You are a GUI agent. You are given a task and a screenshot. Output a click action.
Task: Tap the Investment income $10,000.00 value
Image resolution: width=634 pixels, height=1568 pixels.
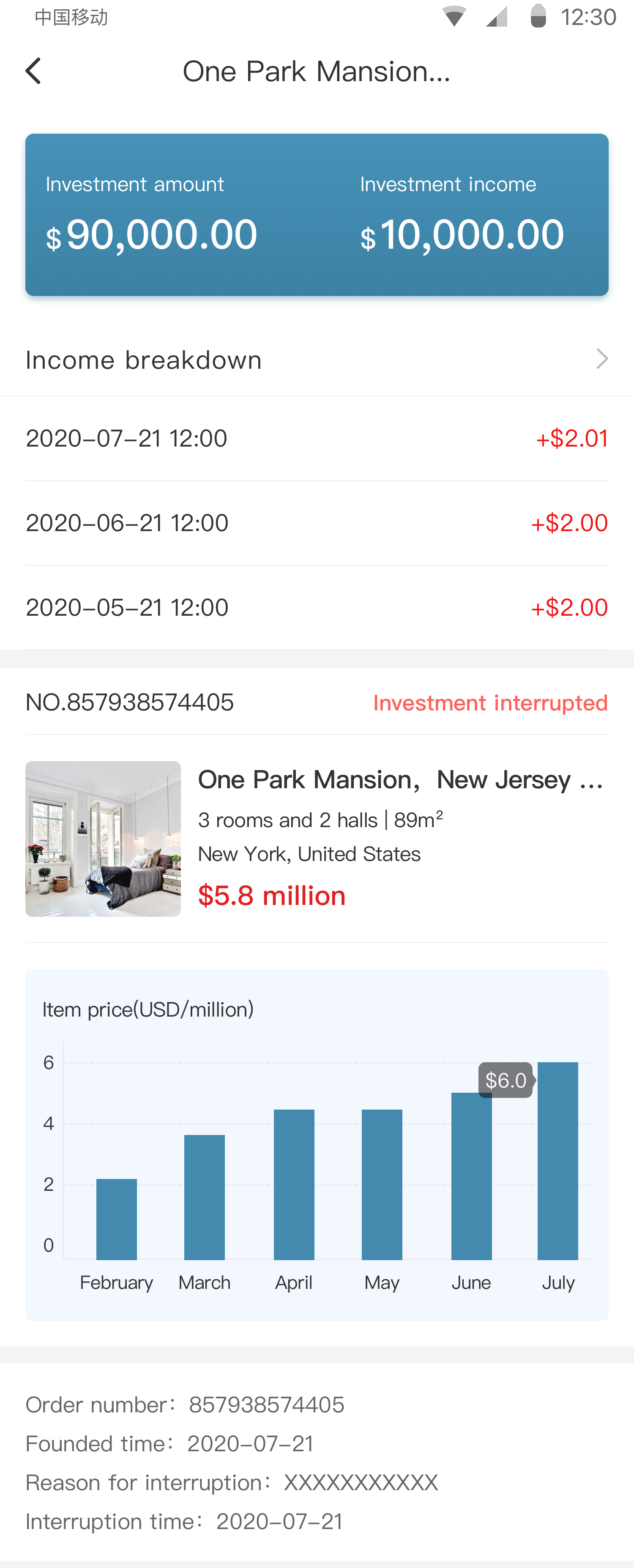pyautogui.click(x=462, y=235)
